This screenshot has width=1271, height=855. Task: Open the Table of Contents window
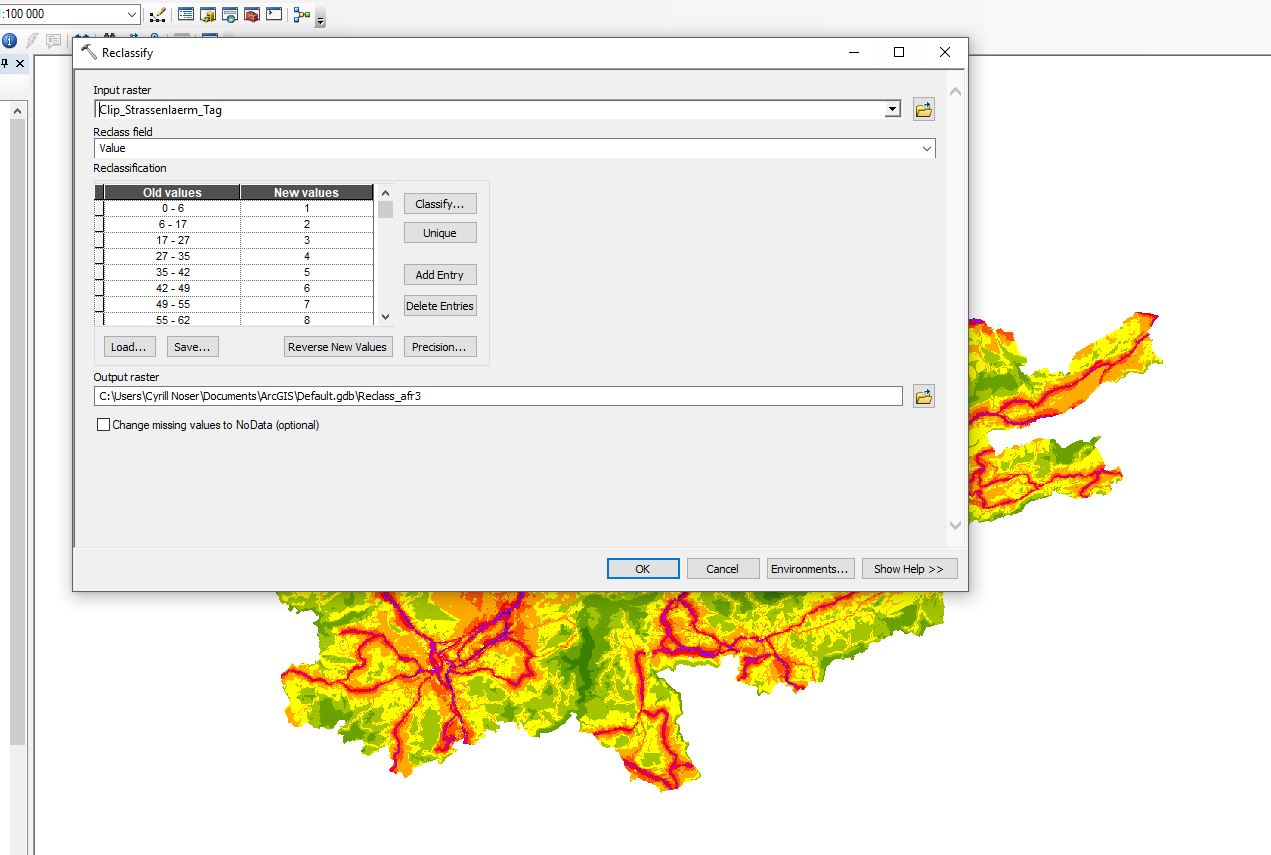(x=186, y=15)
